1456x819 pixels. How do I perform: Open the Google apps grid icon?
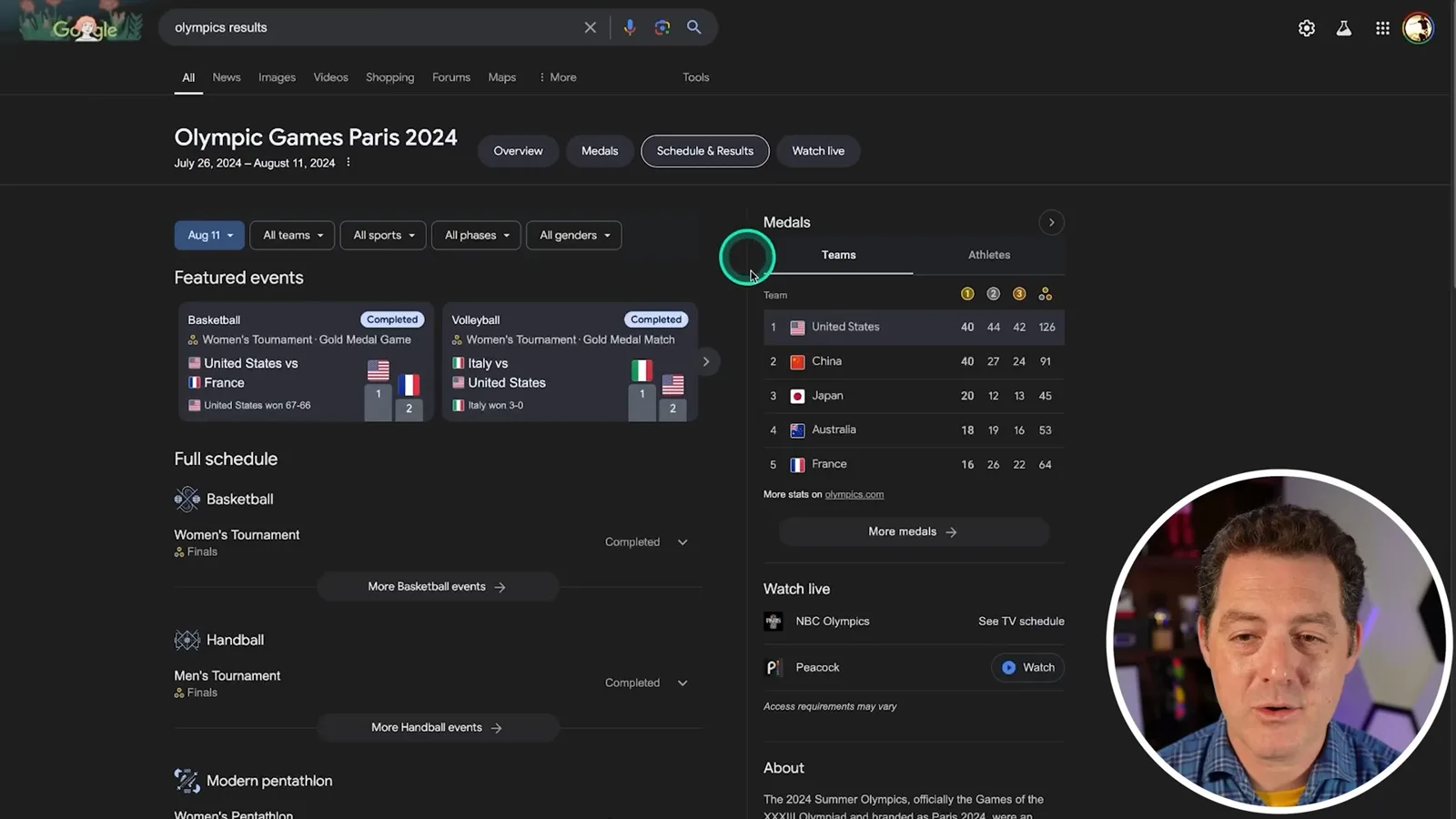[x=1382, y=28]
